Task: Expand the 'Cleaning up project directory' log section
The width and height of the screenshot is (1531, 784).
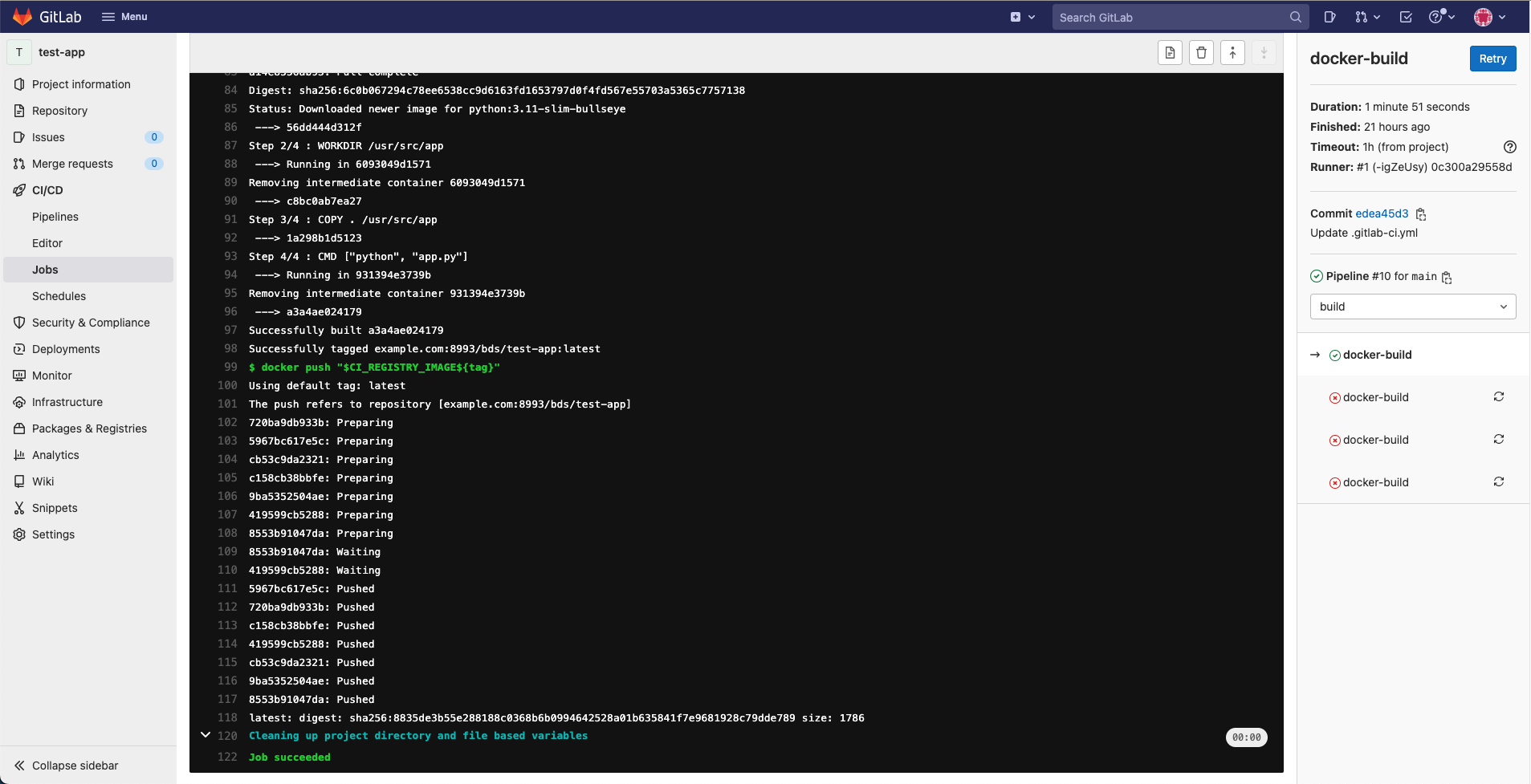Action: click(x=206, y=735)
